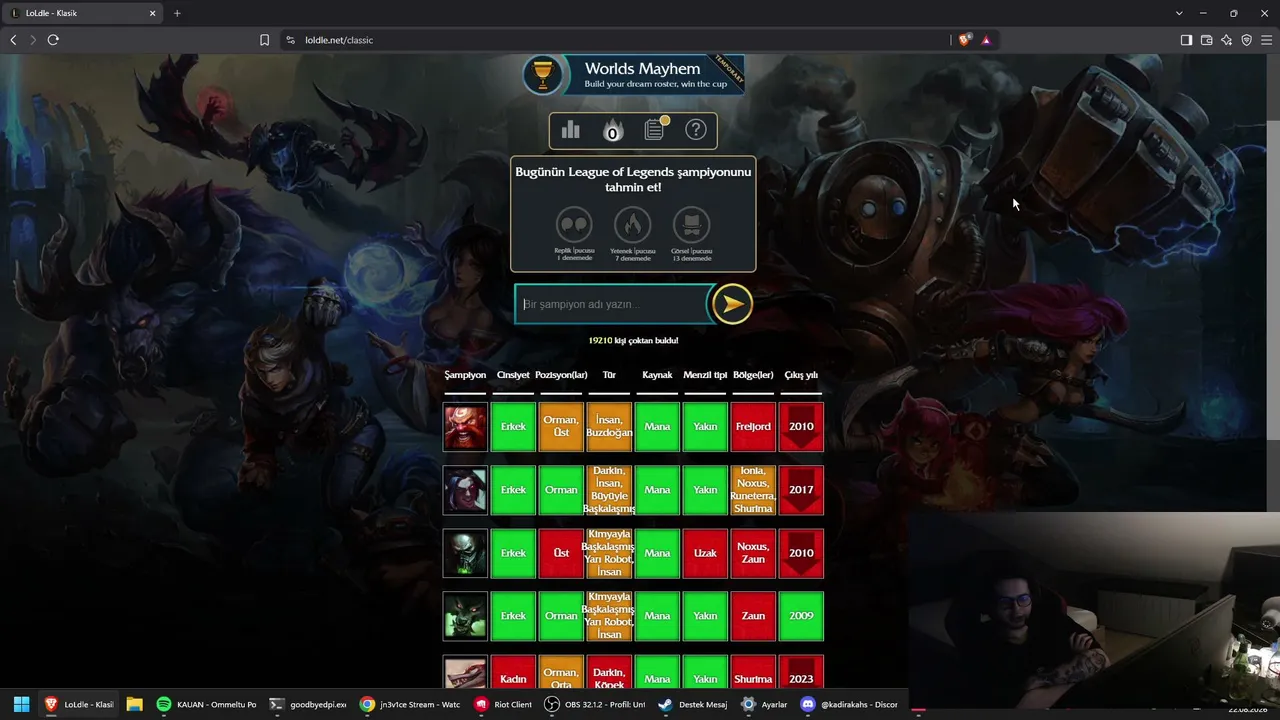This screenshot has height=720, width=1280.
Task: Expand the tab search dropdown arrow
Action: tap(1180, 13)
